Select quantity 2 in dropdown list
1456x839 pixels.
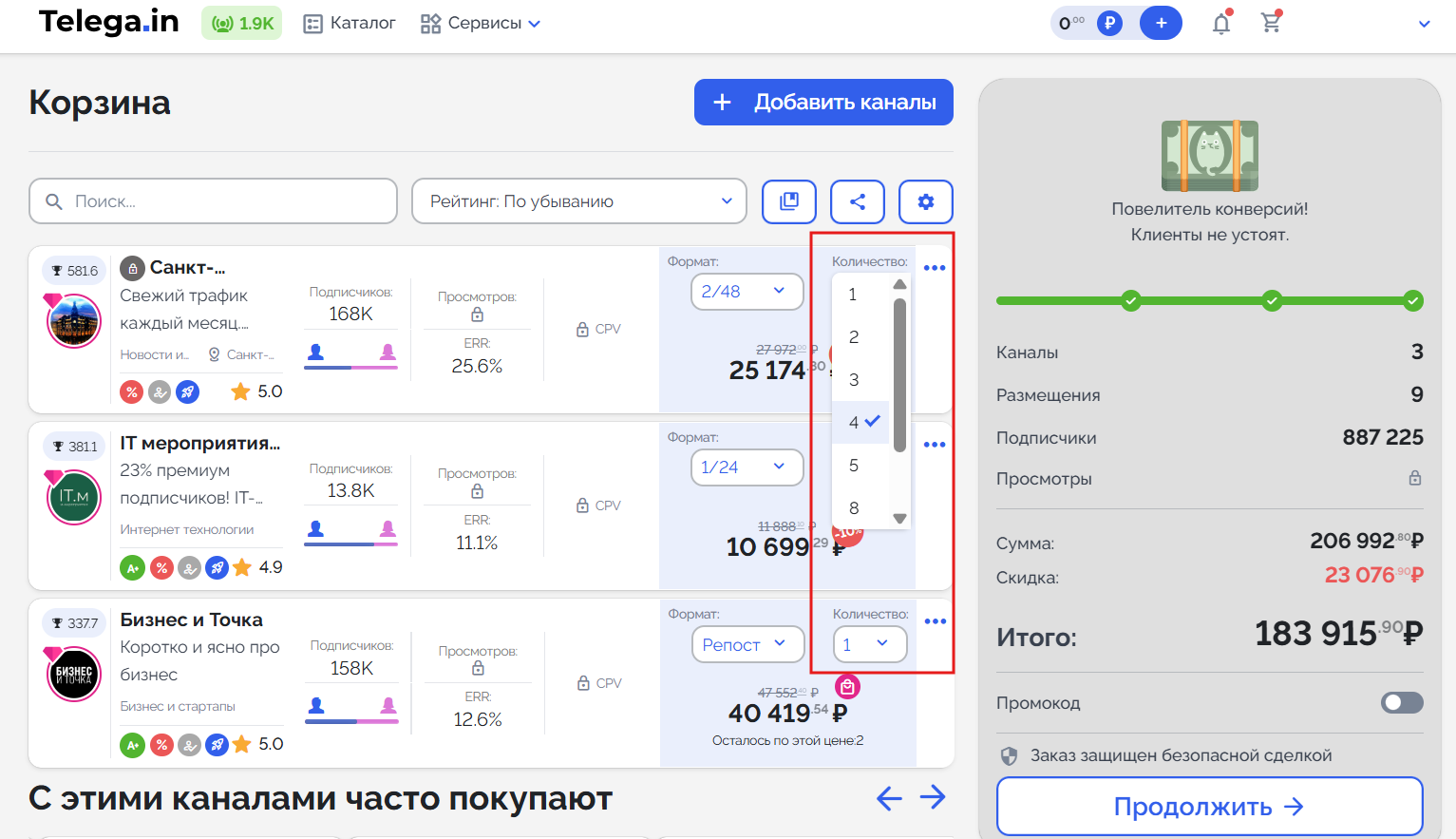pyautogui.click(x=854, y=337)
